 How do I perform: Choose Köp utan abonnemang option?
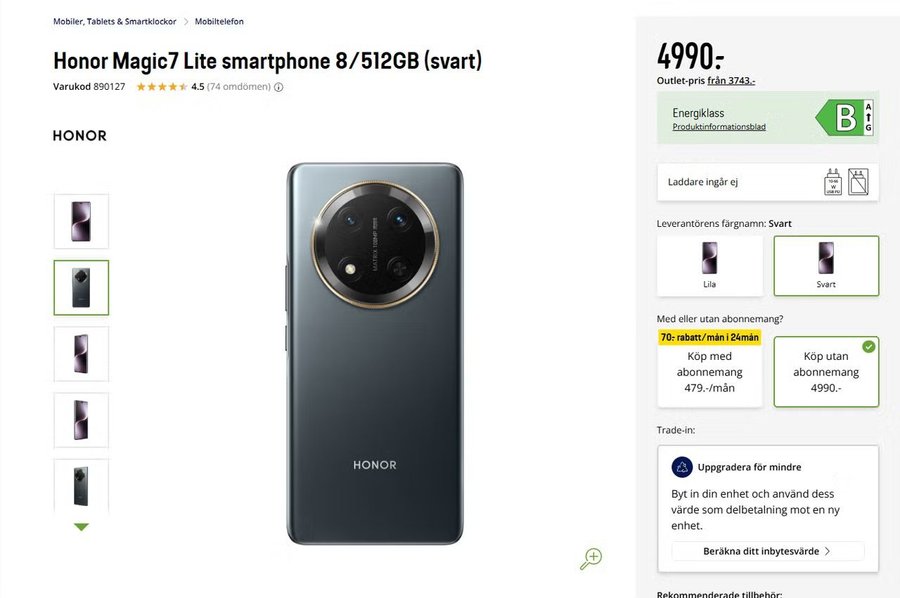point(826,371)
